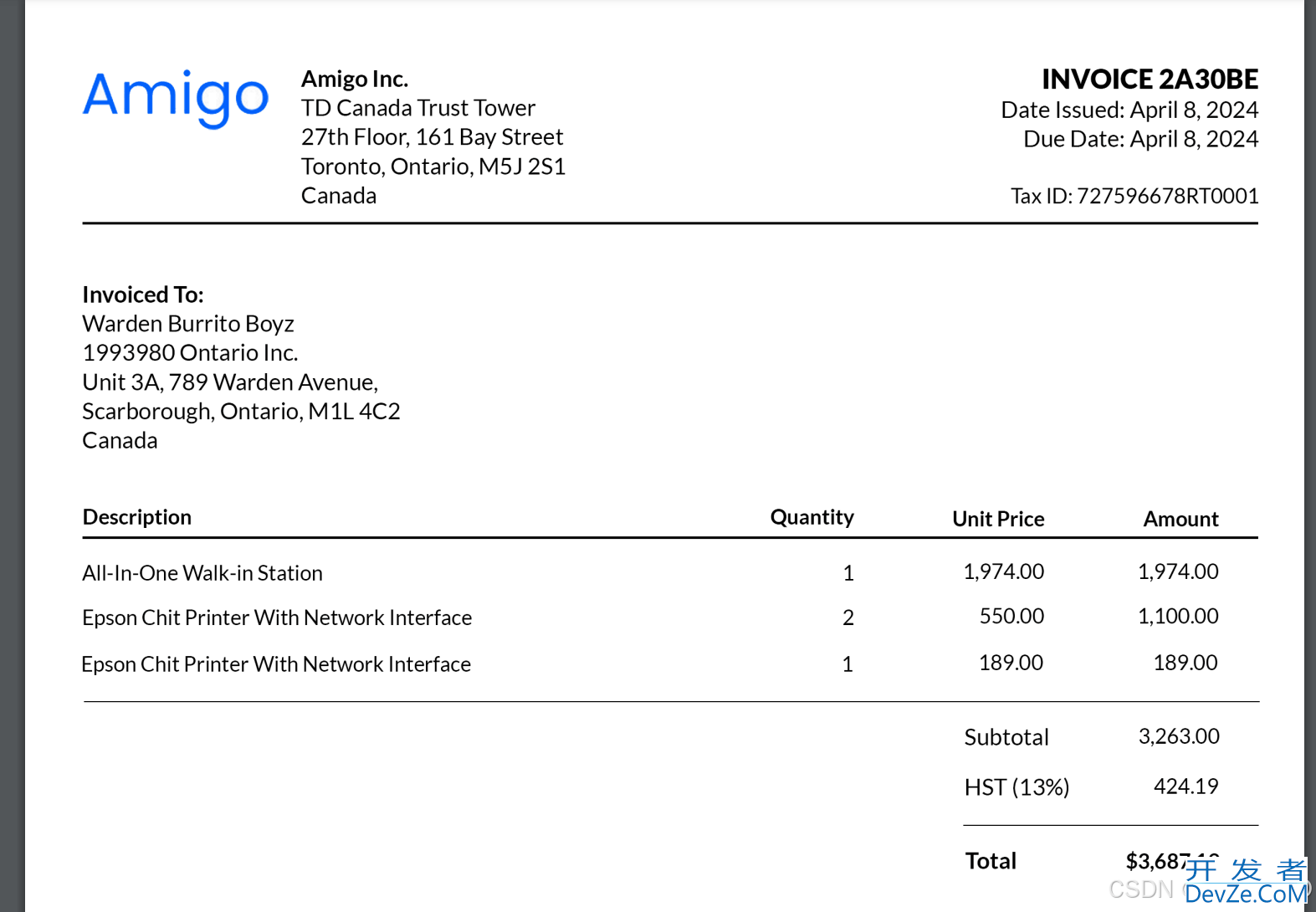Select the Tax ID 727596678RT0001 text

click(x=1134, y=196)
